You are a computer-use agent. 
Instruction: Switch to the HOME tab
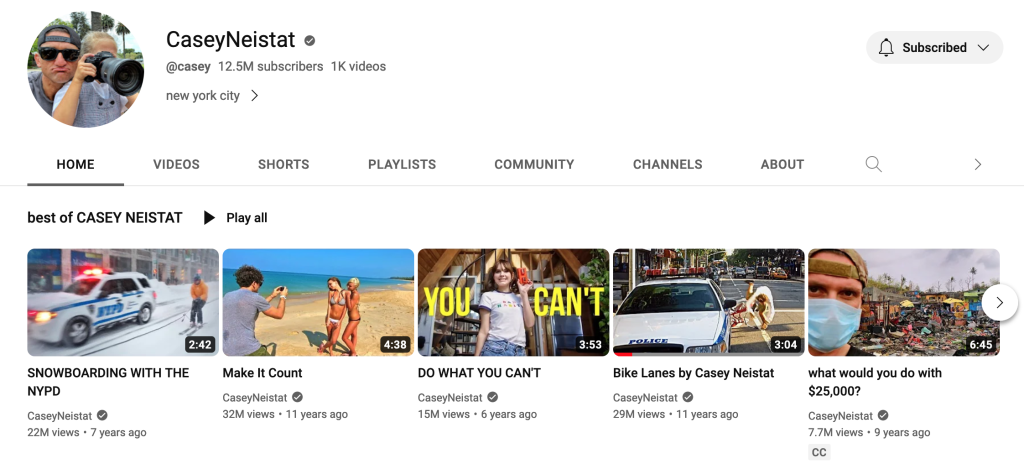[75, 165]
